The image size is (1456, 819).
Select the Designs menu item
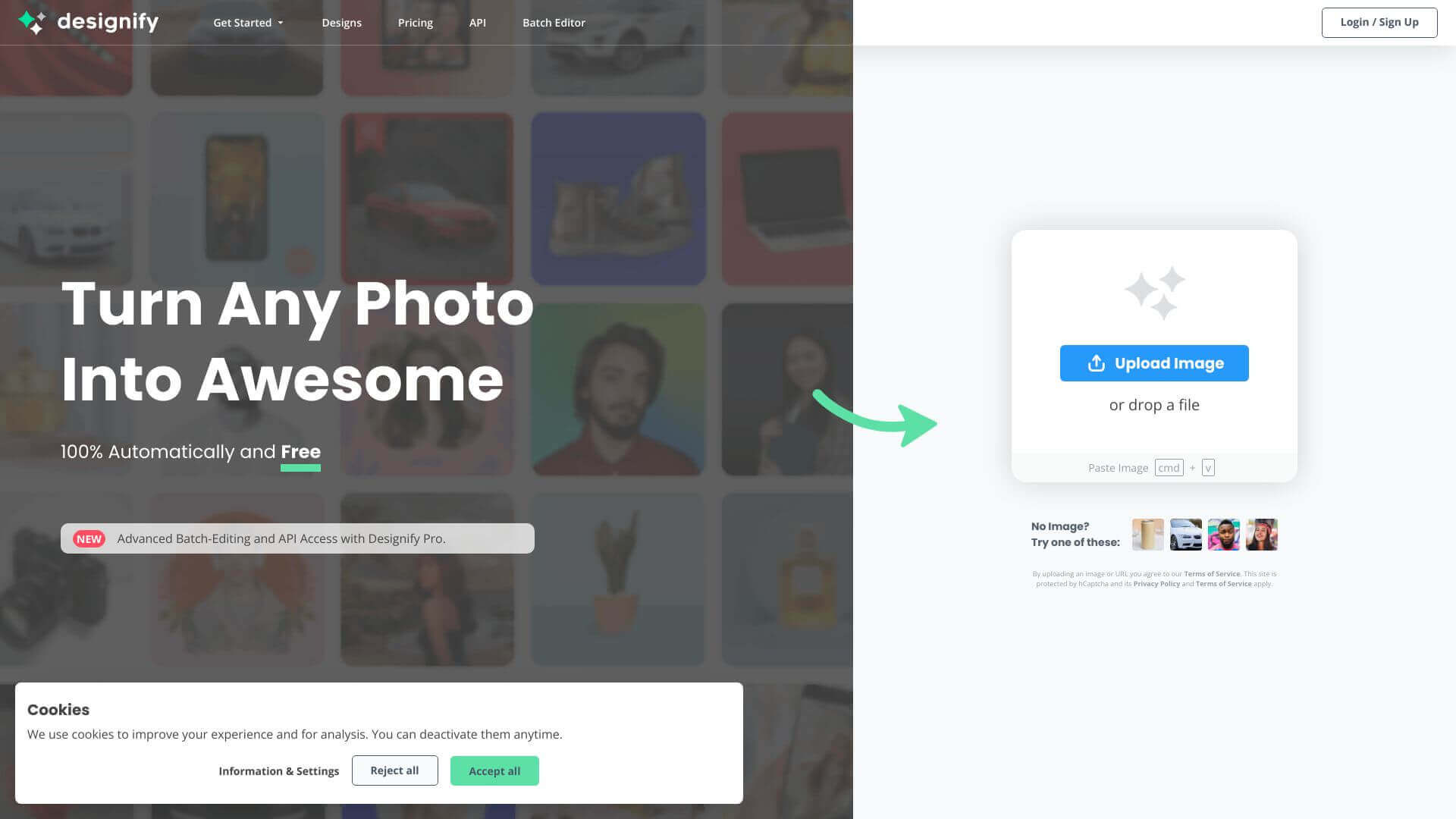point(341,22)
